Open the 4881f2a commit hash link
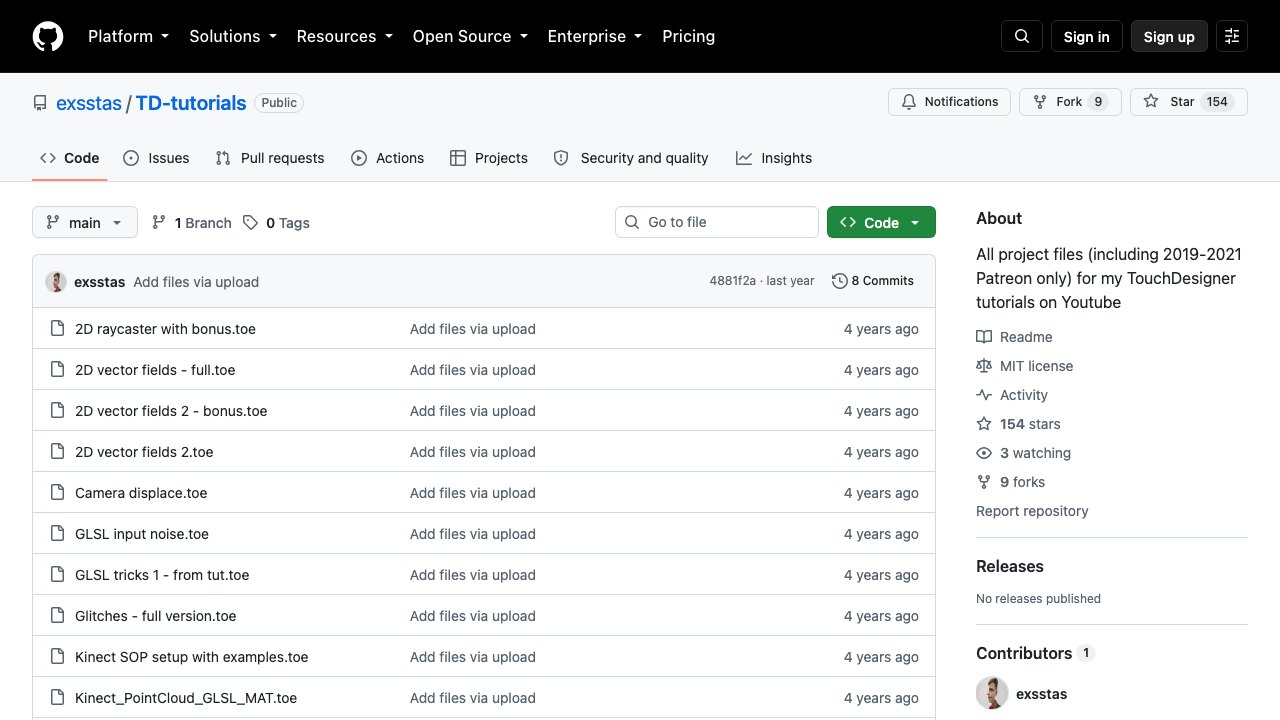 733,281
